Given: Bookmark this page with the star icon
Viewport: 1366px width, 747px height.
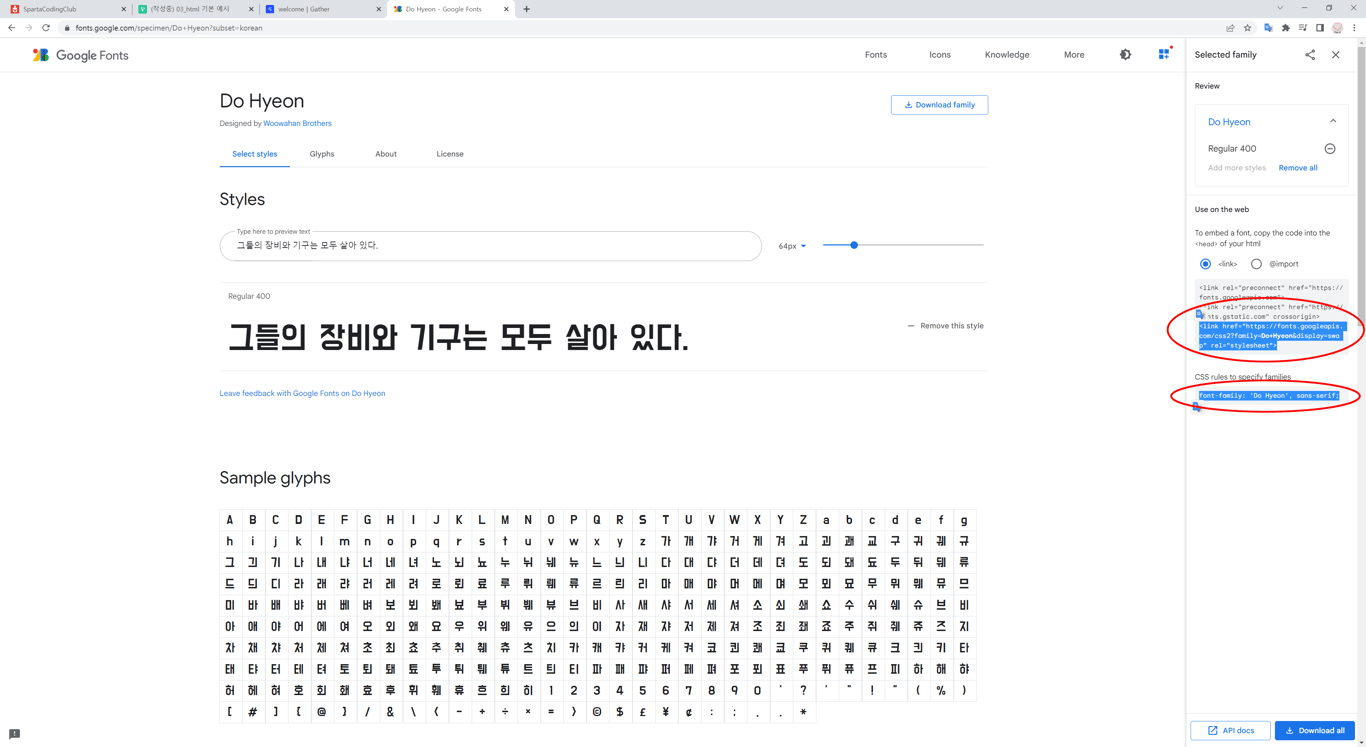Looking at the screenshot, I should pos(1247,28).
